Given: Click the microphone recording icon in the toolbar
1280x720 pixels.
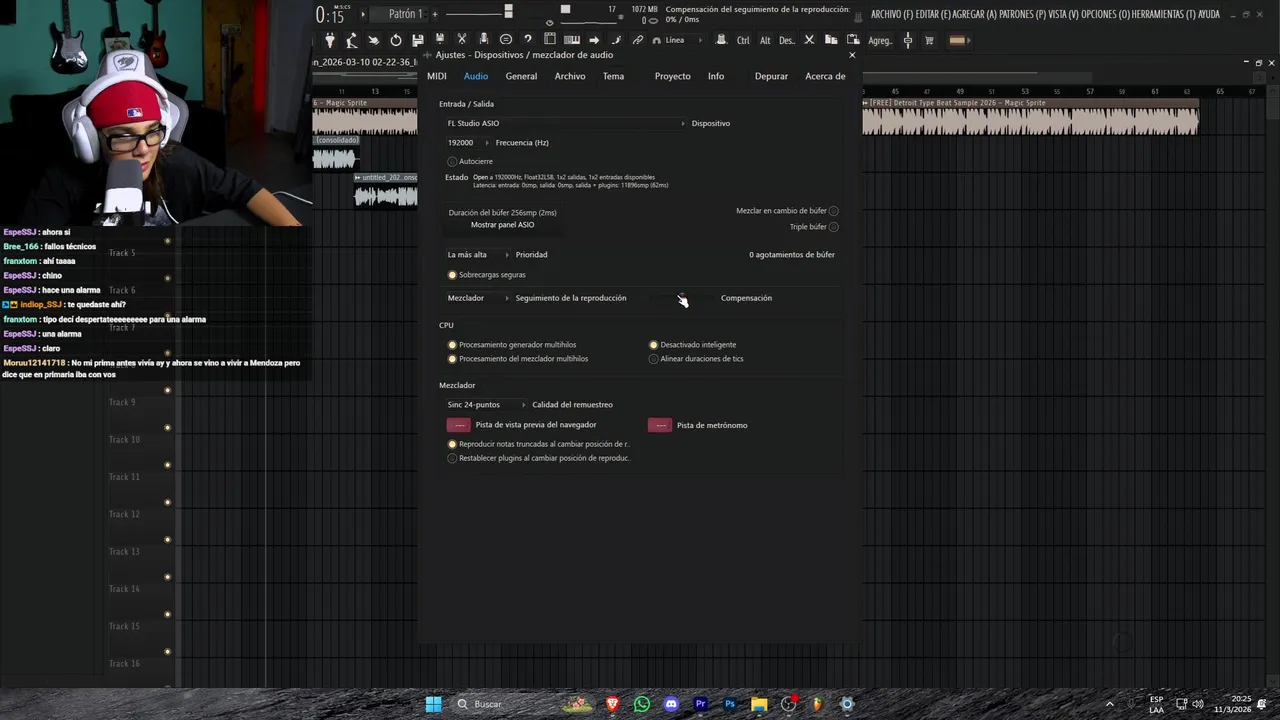Looking at the screenshot, I should coord(483,40).
